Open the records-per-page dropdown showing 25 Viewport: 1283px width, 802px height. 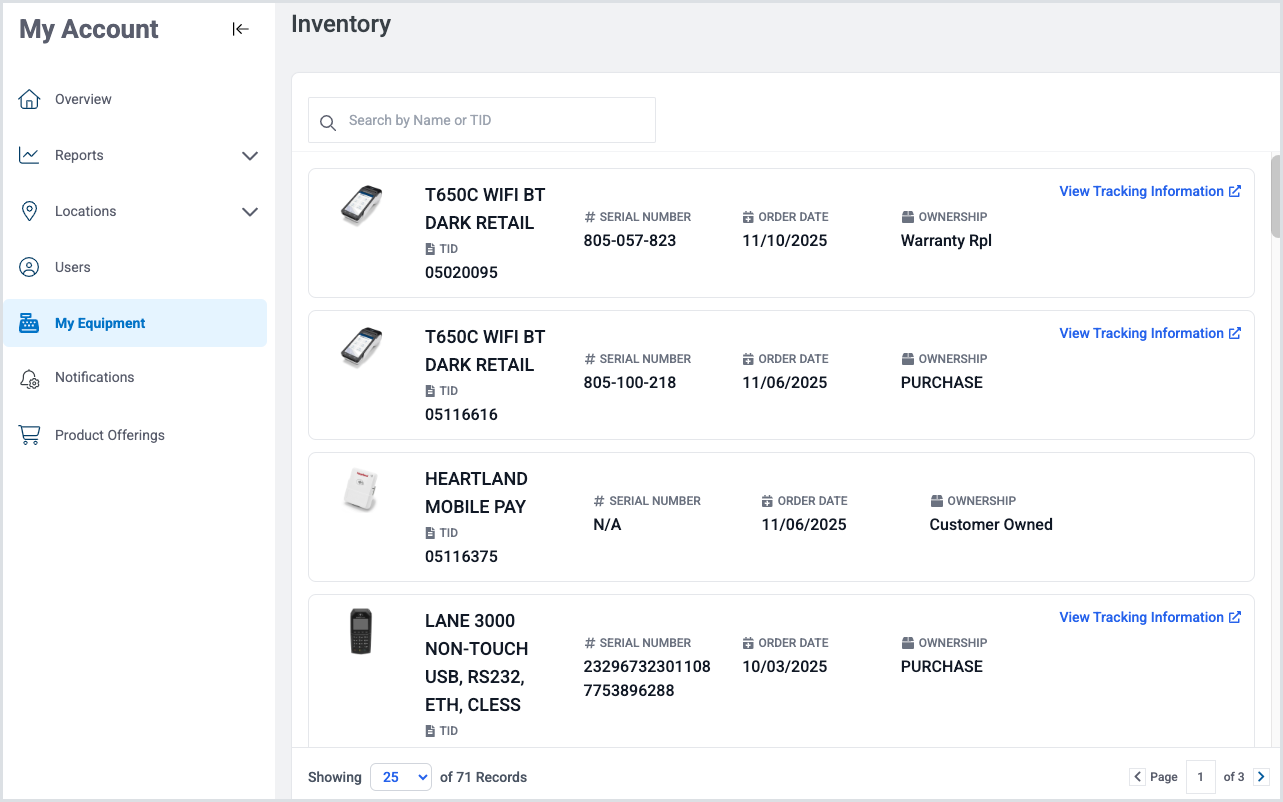pos(401,777)
